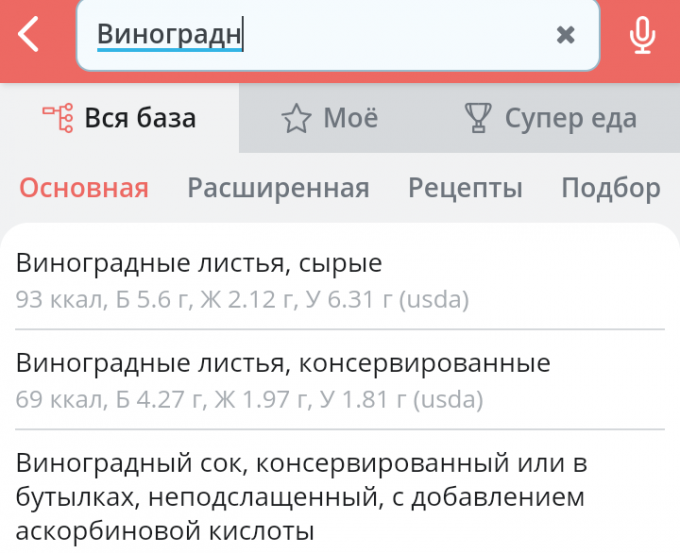The width and height of the screenshot is (680, 553).
Task: Click the аскорбиновой кислоты text line
Action: coord(165,531)
